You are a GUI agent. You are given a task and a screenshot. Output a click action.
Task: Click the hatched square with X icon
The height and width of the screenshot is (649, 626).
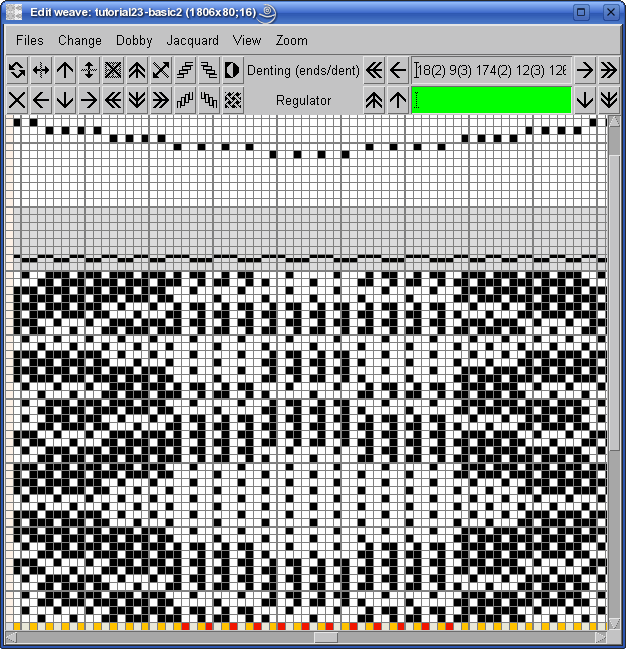(113, 70)
